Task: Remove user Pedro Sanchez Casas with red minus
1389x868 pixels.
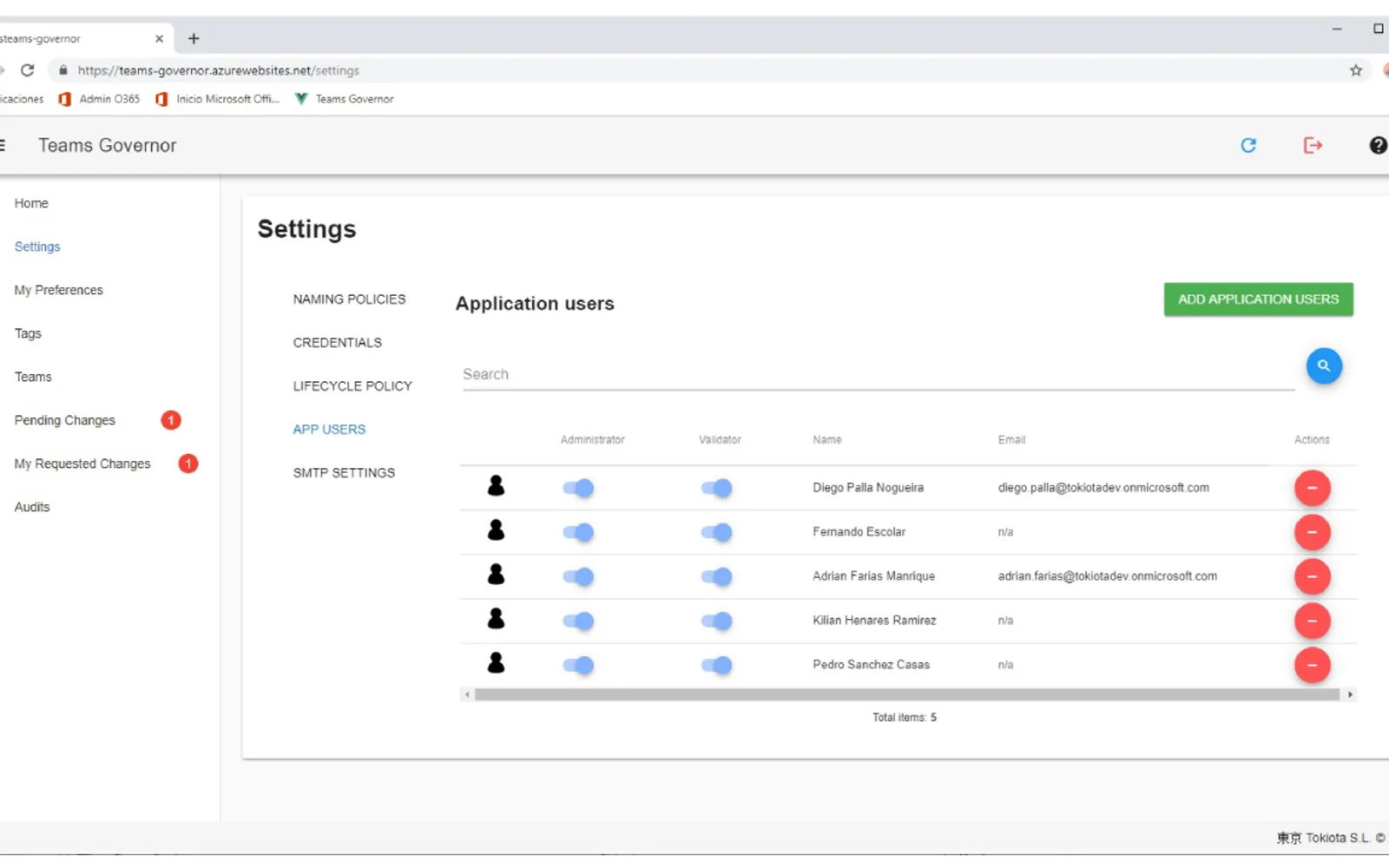Action: pyautogui.click(x=1313, y=665)
